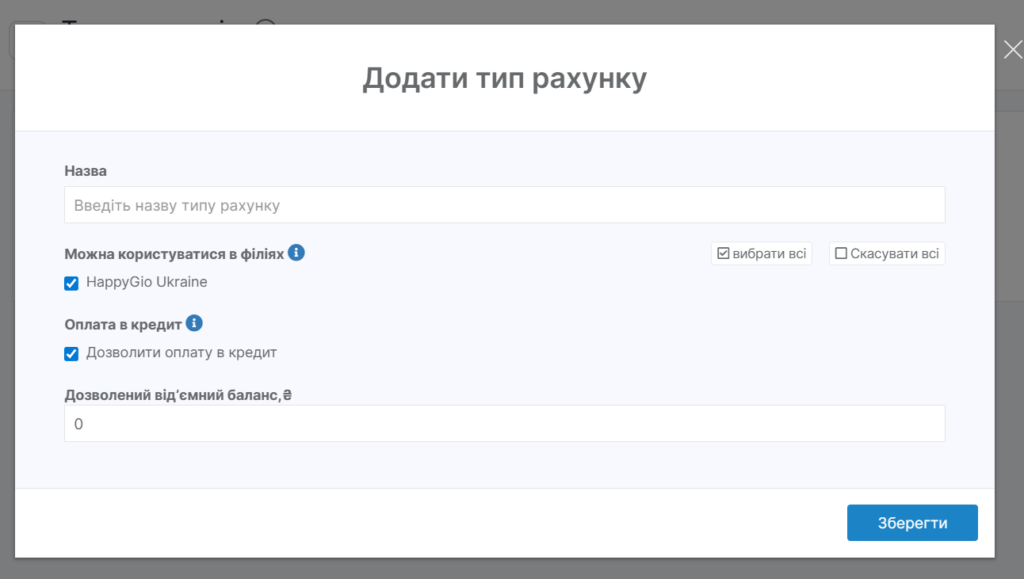
Task: Click the Дозволити оплату в кредит label text
Action: point(181,352)
